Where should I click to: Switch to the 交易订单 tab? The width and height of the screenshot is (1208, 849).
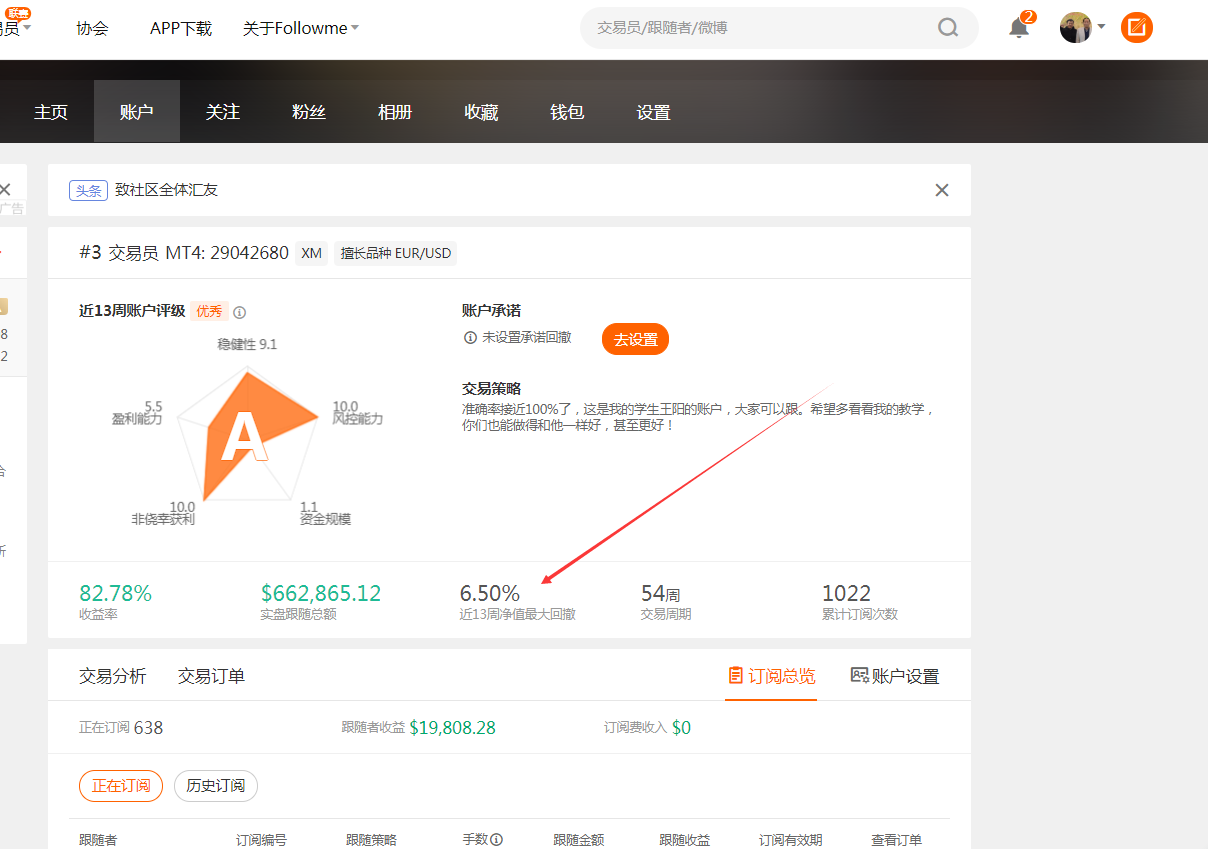212,676
